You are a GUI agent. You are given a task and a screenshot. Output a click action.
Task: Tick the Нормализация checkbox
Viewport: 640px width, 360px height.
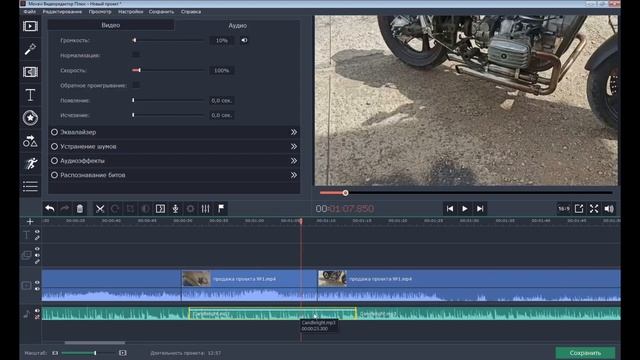click(x=136, y=55)
